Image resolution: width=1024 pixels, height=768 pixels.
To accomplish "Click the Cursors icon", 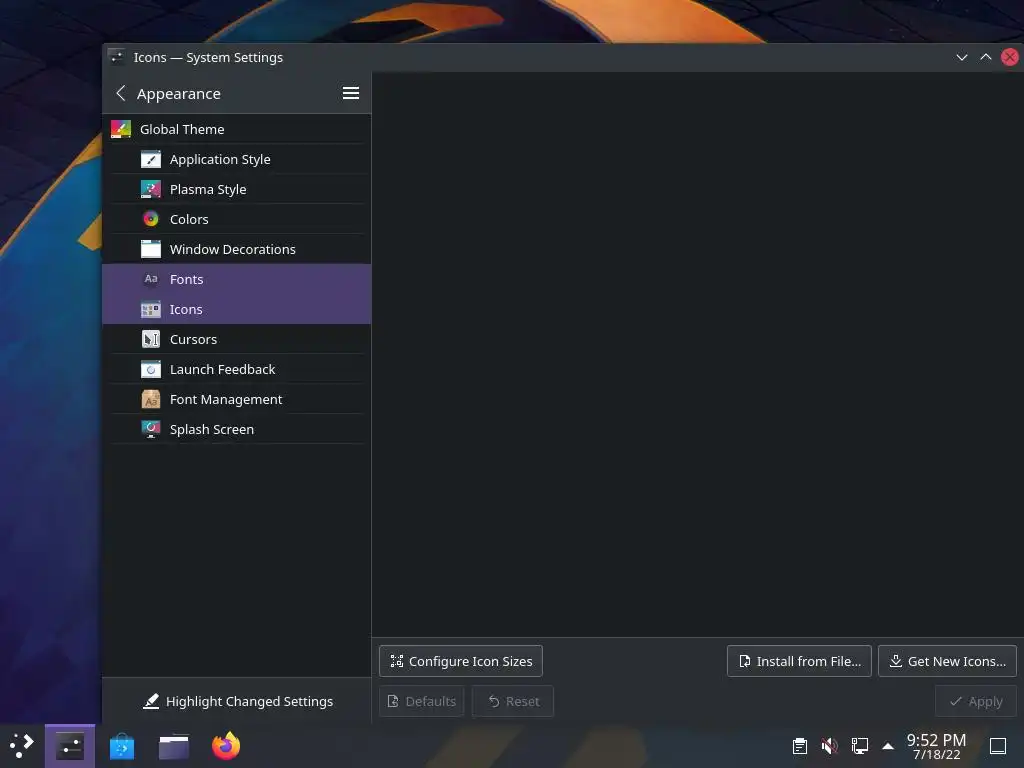I will 151,340.
